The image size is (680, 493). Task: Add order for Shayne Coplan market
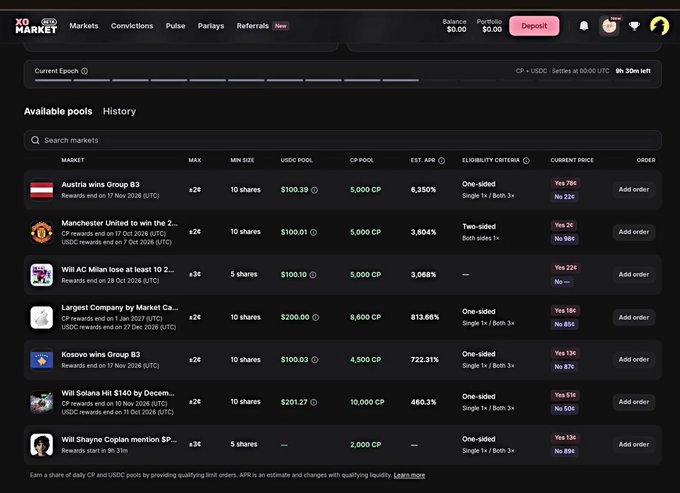coord(634,444)
